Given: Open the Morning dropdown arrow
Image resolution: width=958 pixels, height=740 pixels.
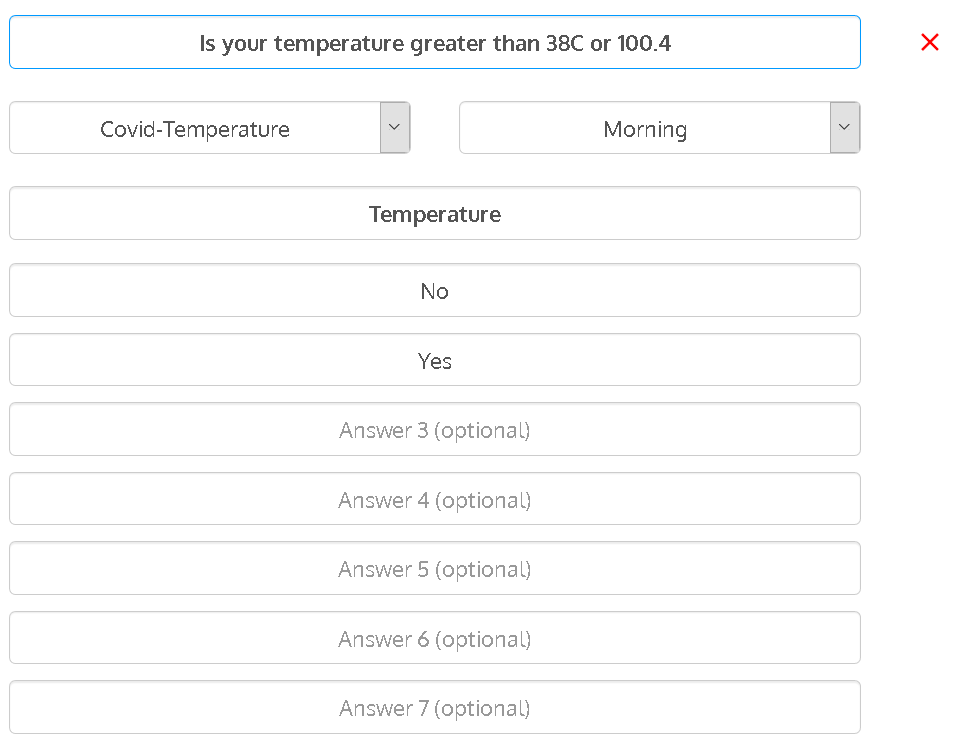Looking at the screenshot, I should (x=844, y=128).
